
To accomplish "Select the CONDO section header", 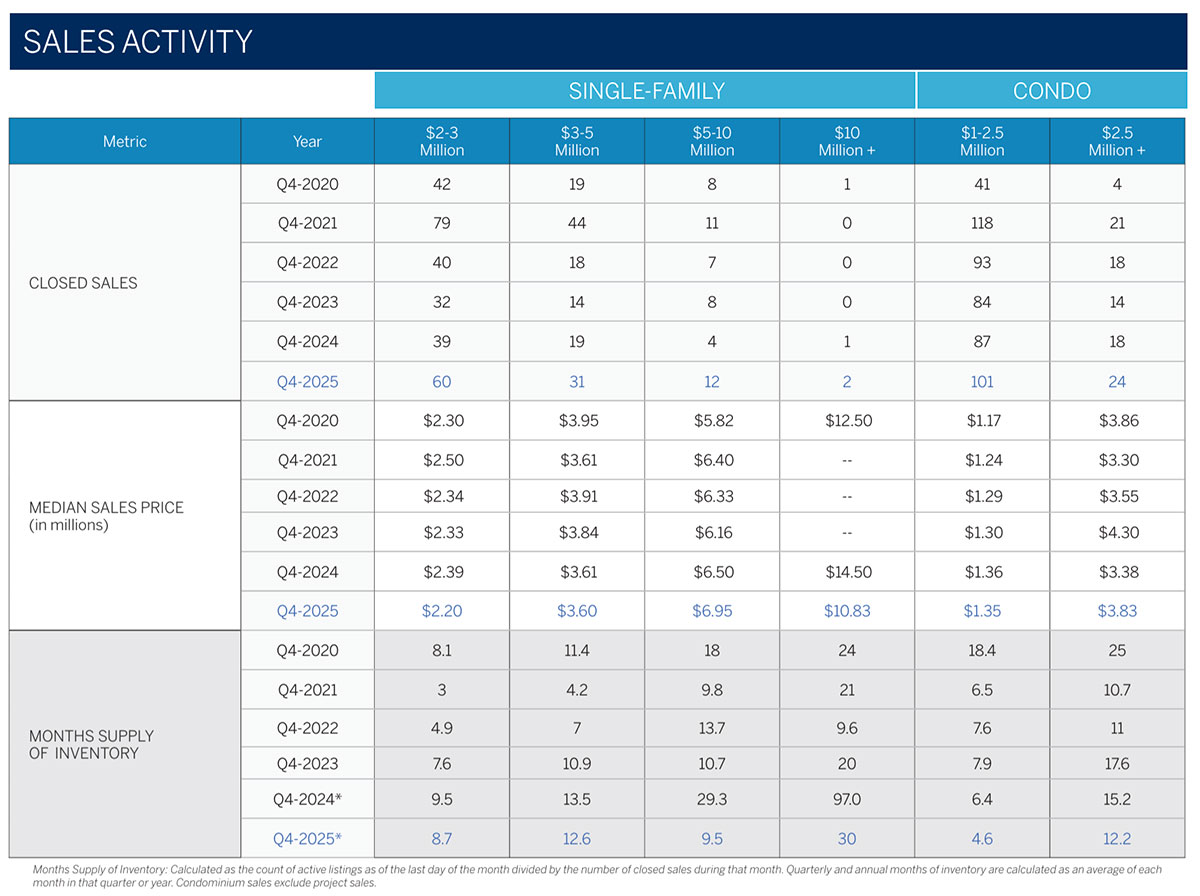I will click(x=1051, y=90).
